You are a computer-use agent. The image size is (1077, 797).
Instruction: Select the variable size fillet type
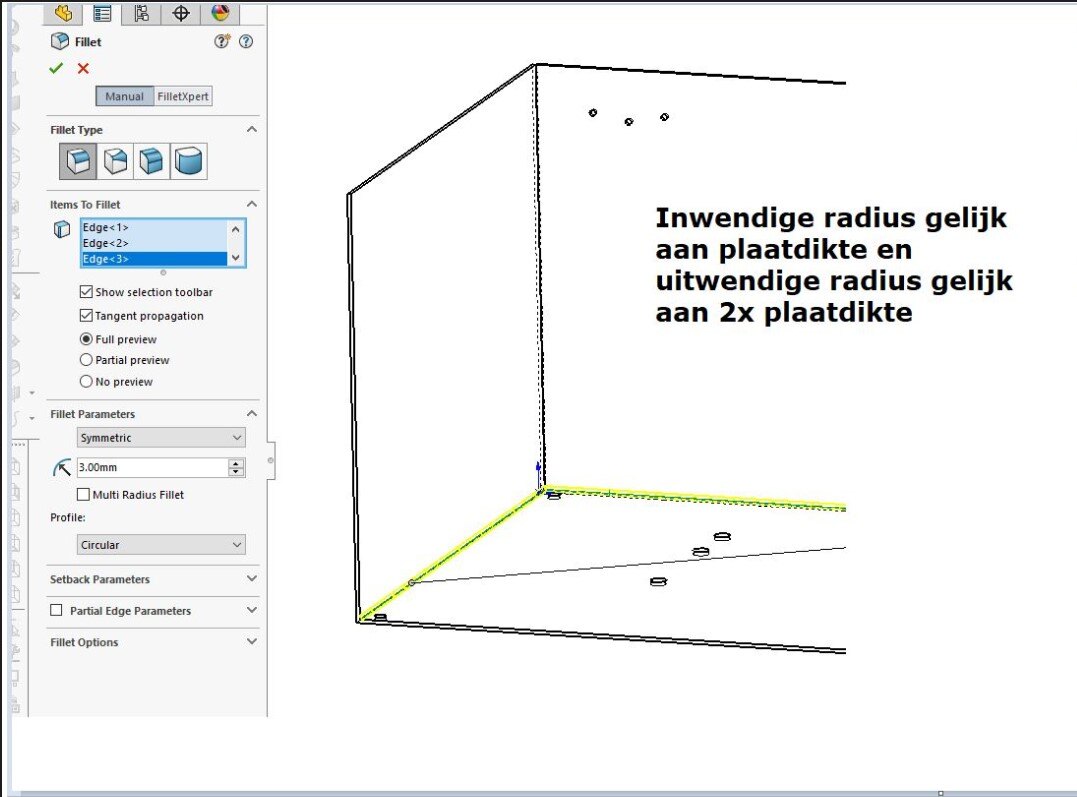(115, 161)
